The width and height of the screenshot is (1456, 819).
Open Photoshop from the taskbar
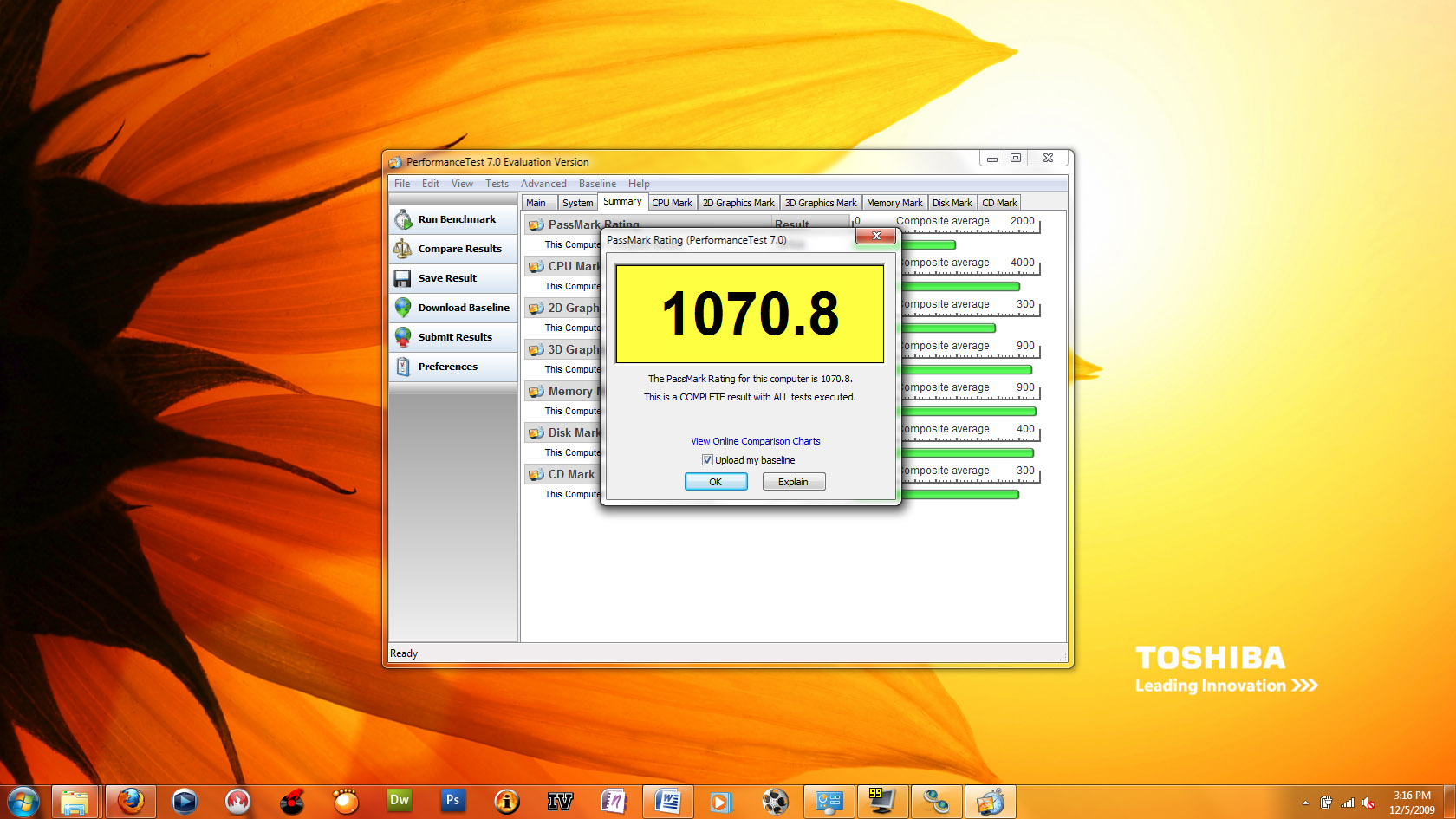coord(452,802)
